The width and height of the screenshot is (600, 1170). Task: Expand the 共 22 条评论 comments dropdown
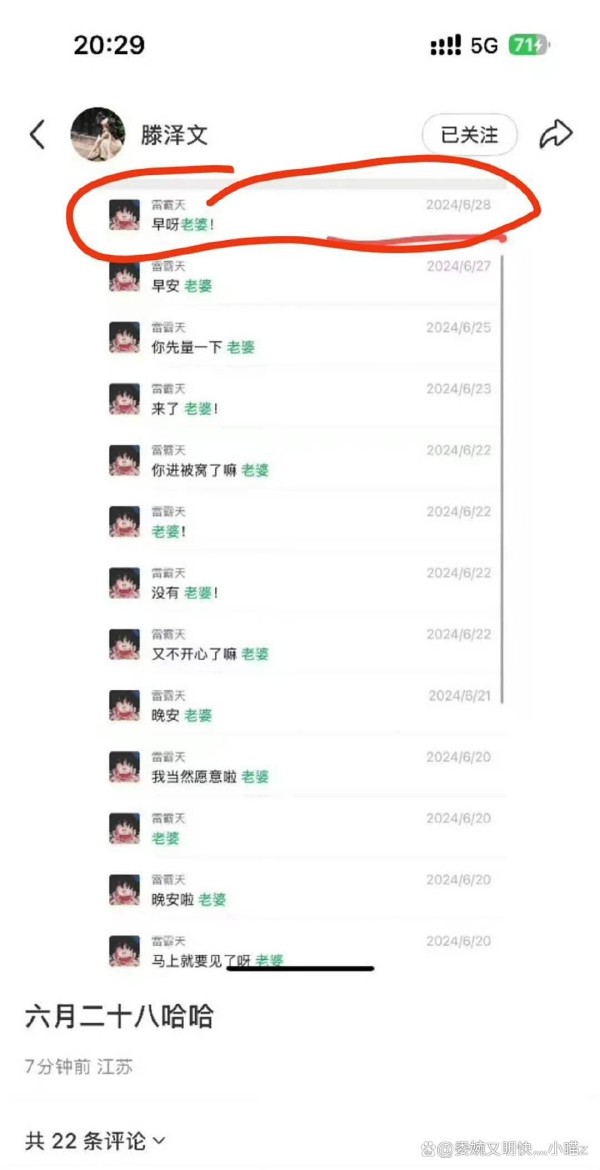click(96, 1140)
